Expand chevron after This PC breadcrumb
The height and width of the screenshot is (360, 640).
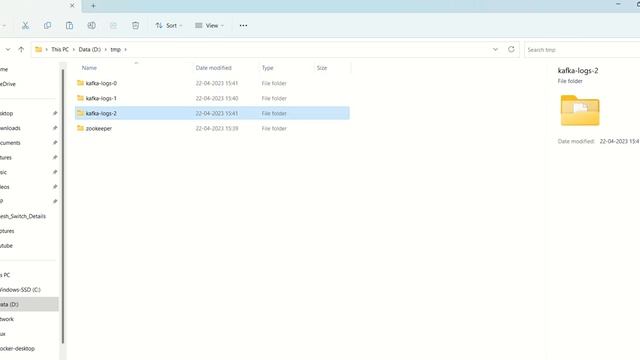tap(74, 49)
